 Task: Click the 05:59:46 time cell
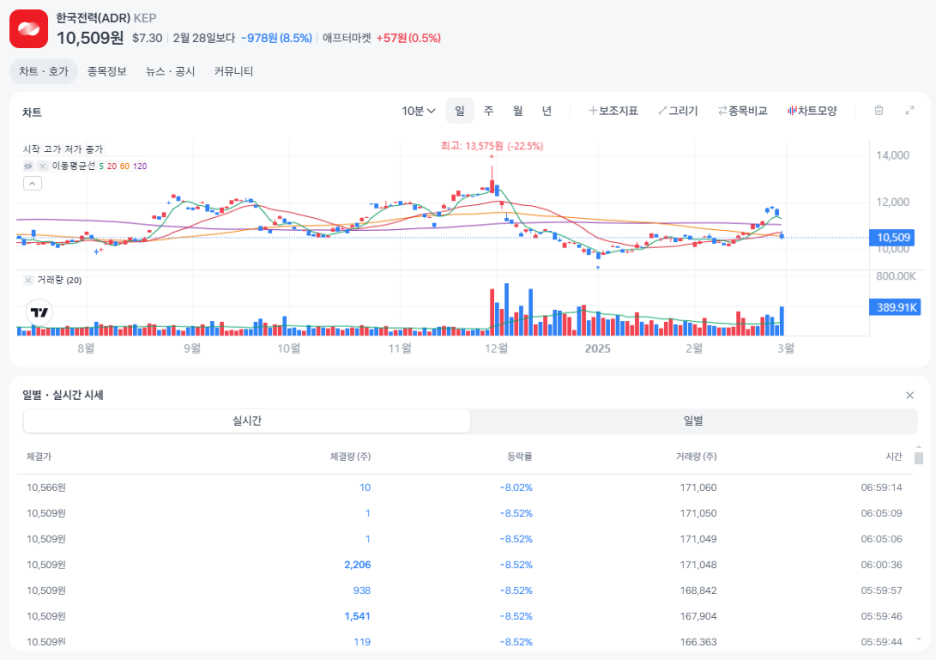tap(882, 616)
